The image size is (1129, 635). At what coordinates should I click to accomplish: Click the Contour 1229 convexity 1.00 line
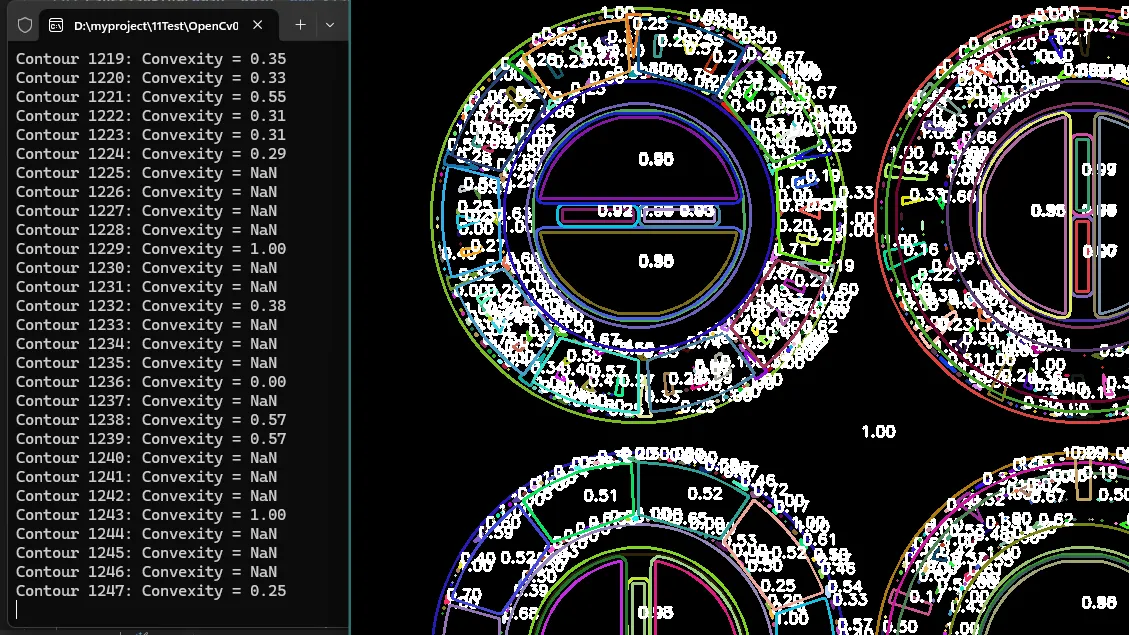[x=151, y=249]
